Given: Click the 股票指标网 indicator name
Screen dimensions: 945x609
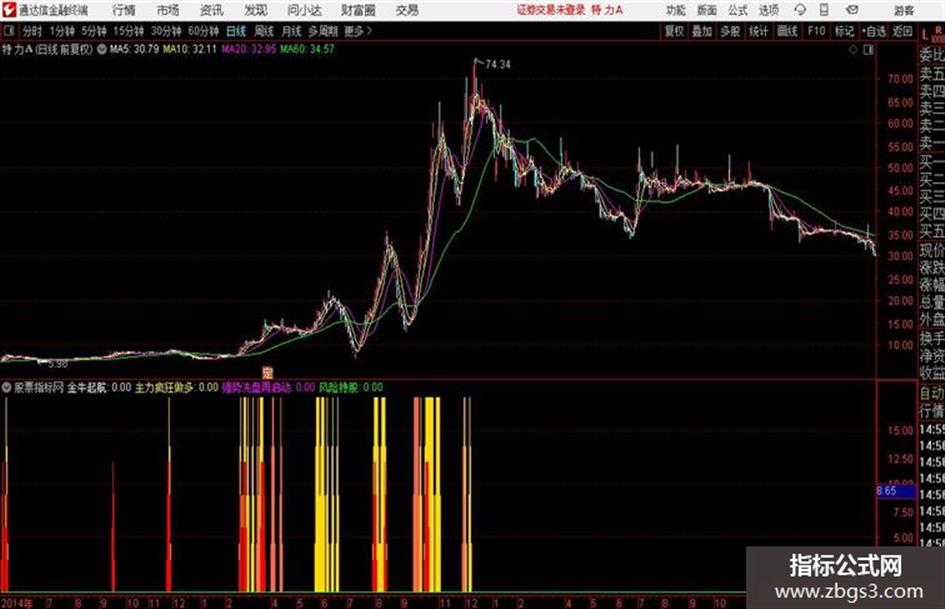Looking at the screenshot, I should click(x=39, y=388).
